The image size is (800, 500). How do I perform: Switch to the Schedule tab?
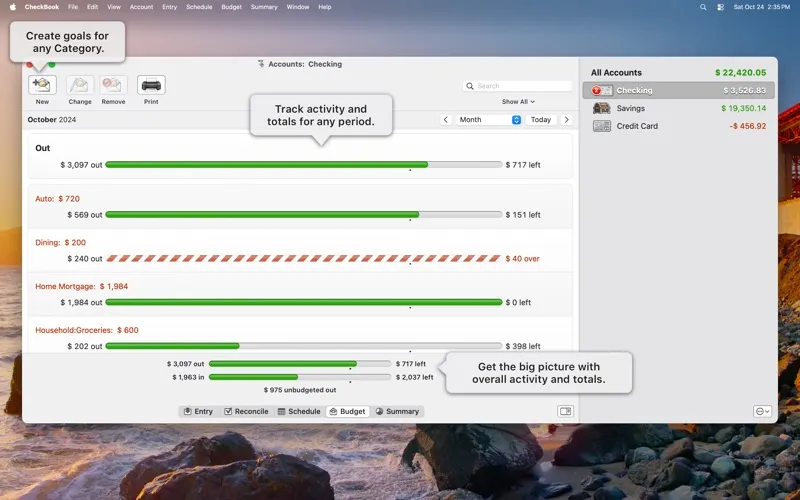299,411
